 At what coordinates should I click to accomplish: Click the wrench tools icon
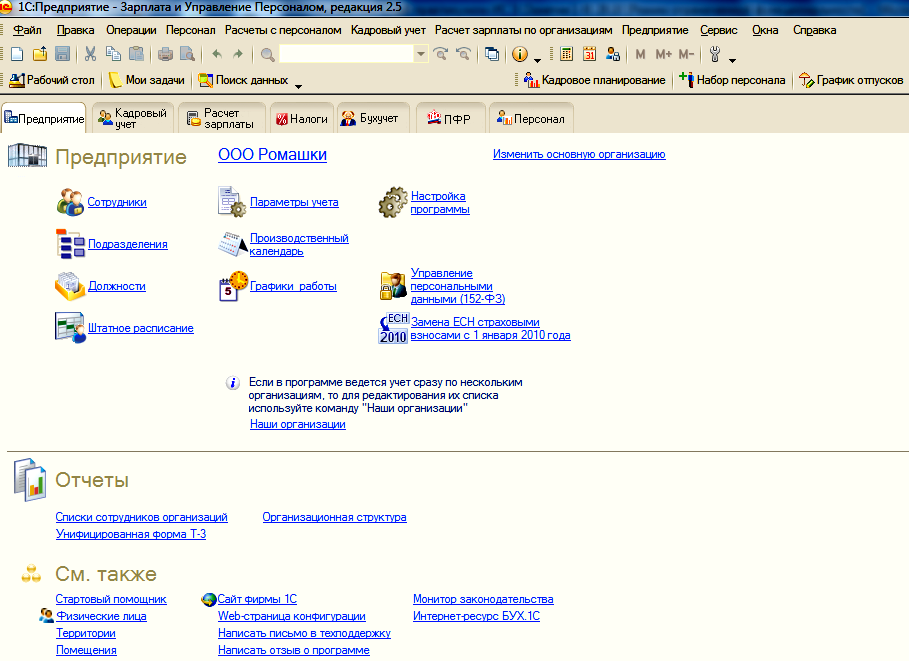(715, 54)
